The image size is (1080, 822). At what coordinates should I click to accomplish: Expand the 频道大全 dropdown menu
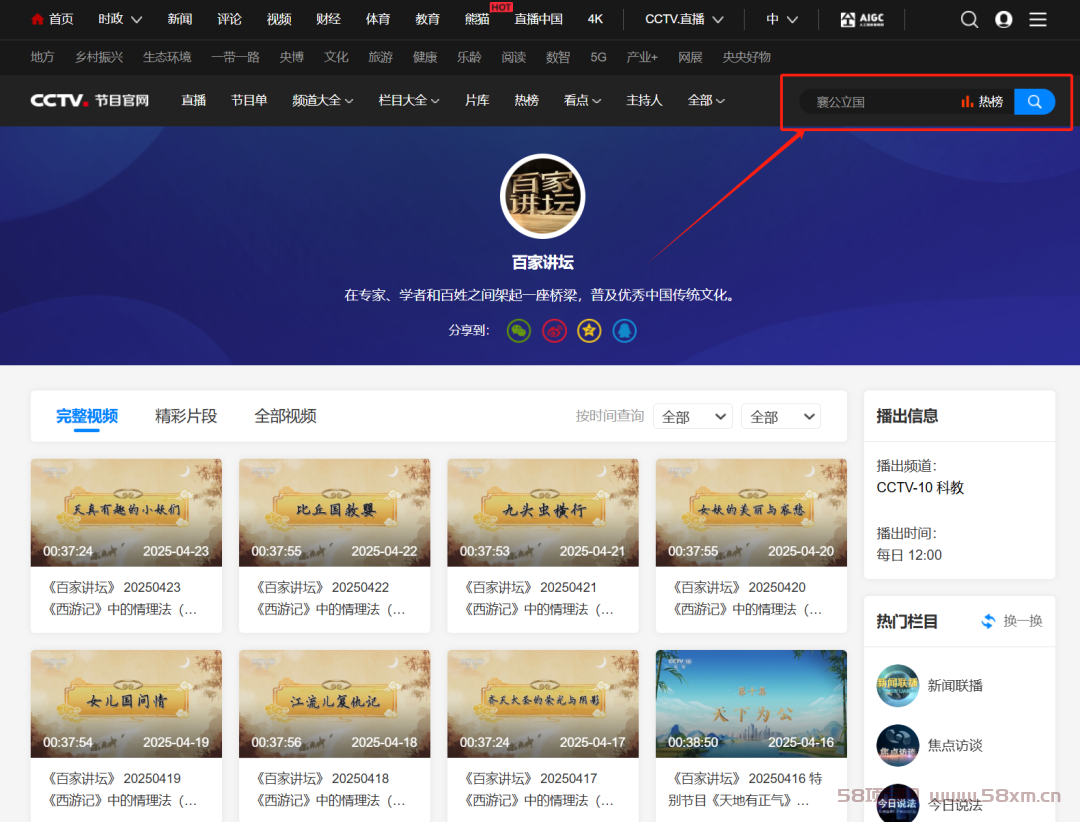(x=323, y=100)
